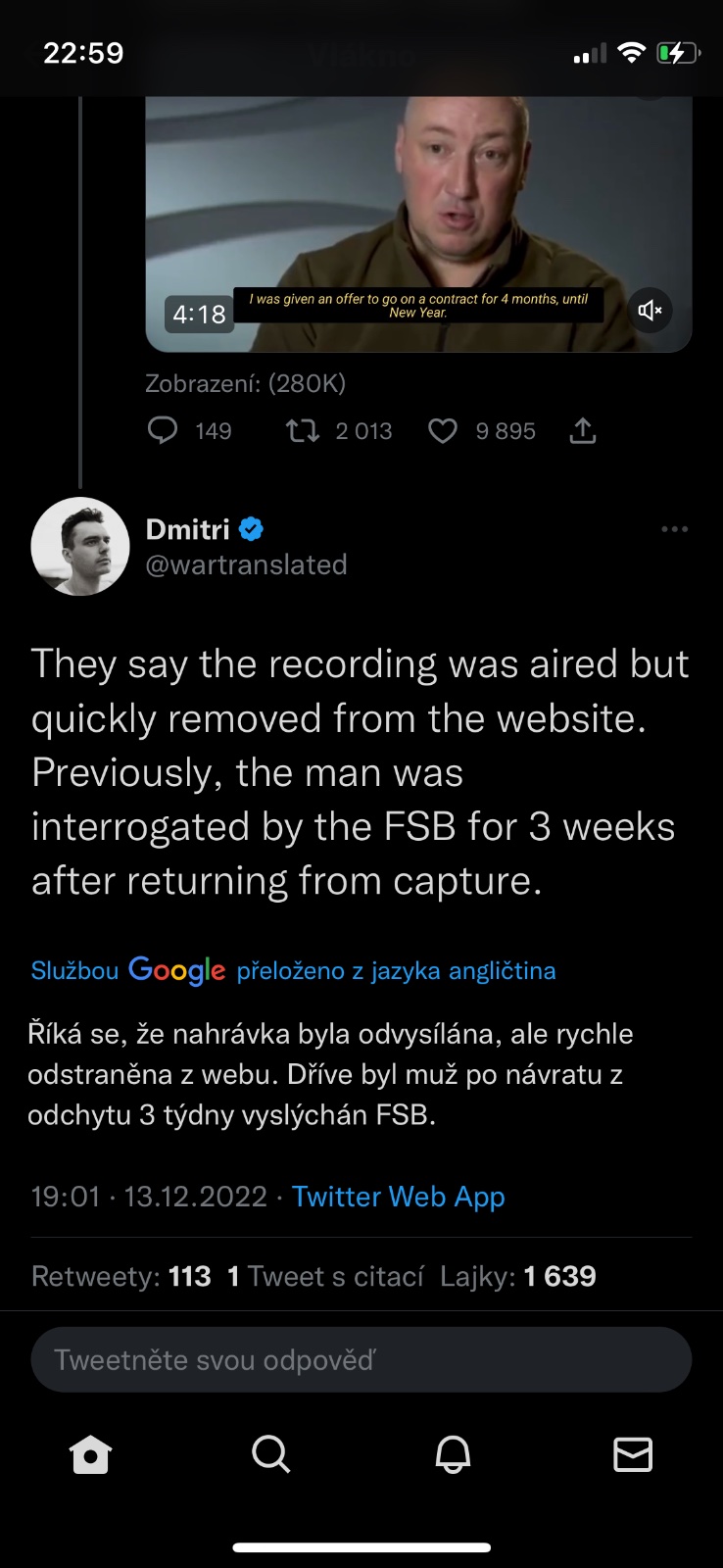Like the video tweet with heart icon
The height and width of the screenshot is (1568, 723).
443,430
